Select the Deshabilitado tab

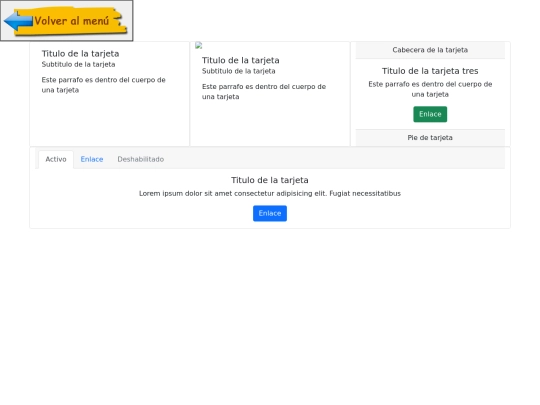[x=141, y=159]
